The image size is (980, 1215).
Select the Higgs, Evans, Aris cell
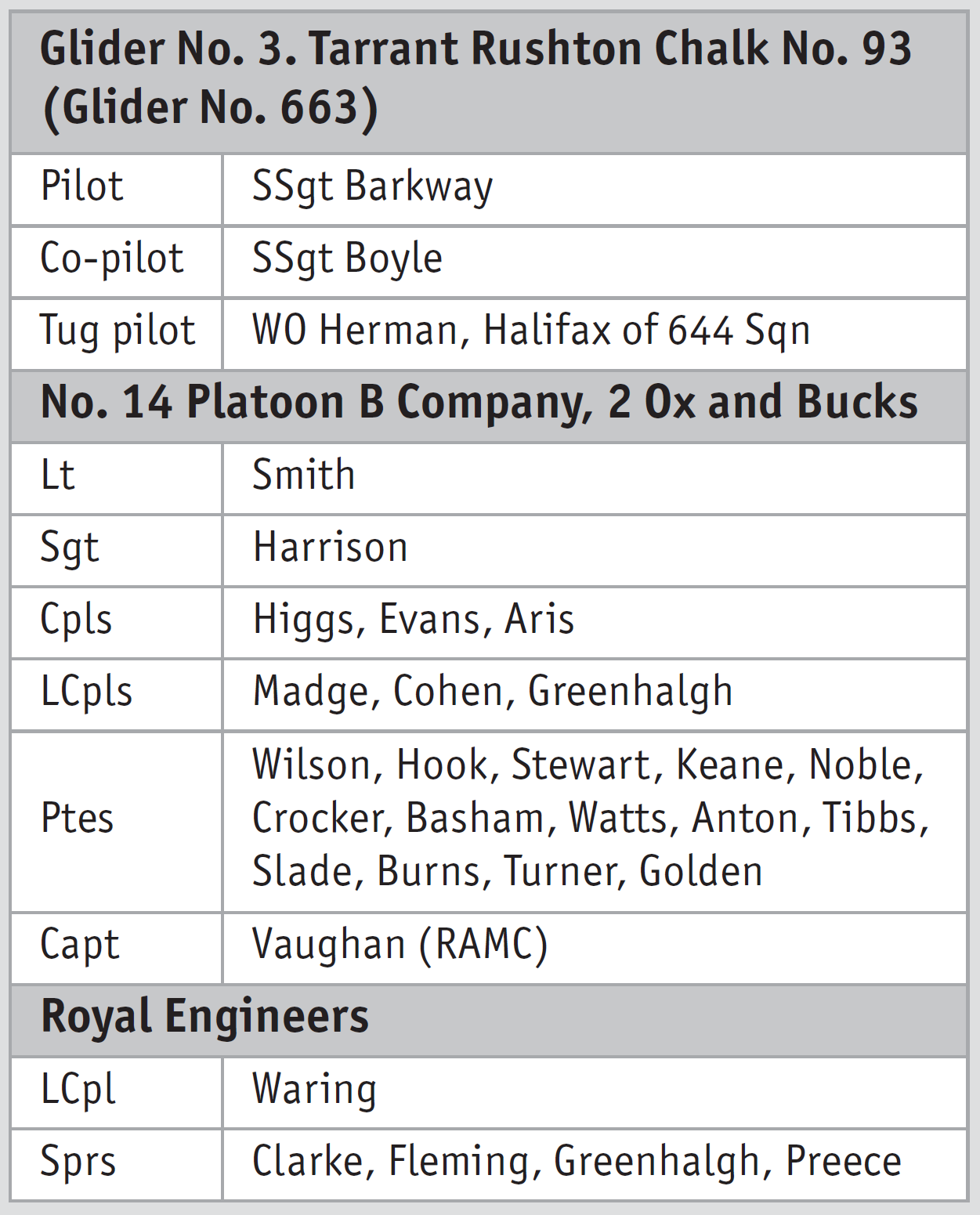tap(413, 620)
